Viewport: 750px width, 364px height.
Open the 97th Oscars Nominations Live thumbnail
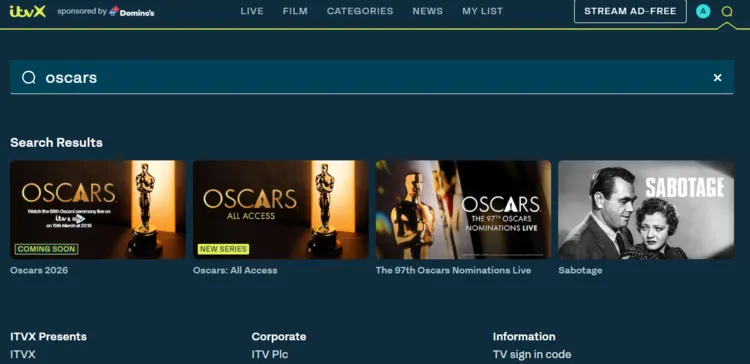pyautogui.click(x=463, y=210)
